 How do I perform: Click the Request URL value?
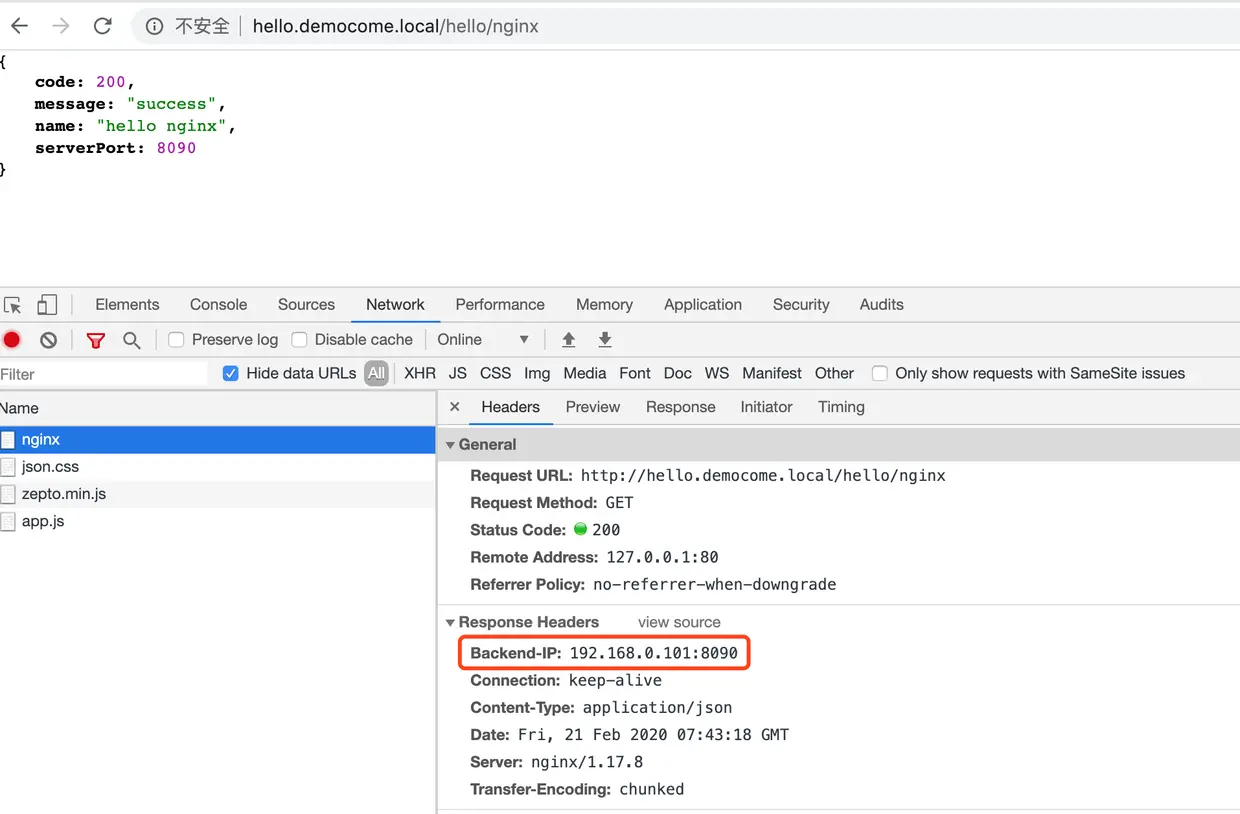(x=763, y=476)
